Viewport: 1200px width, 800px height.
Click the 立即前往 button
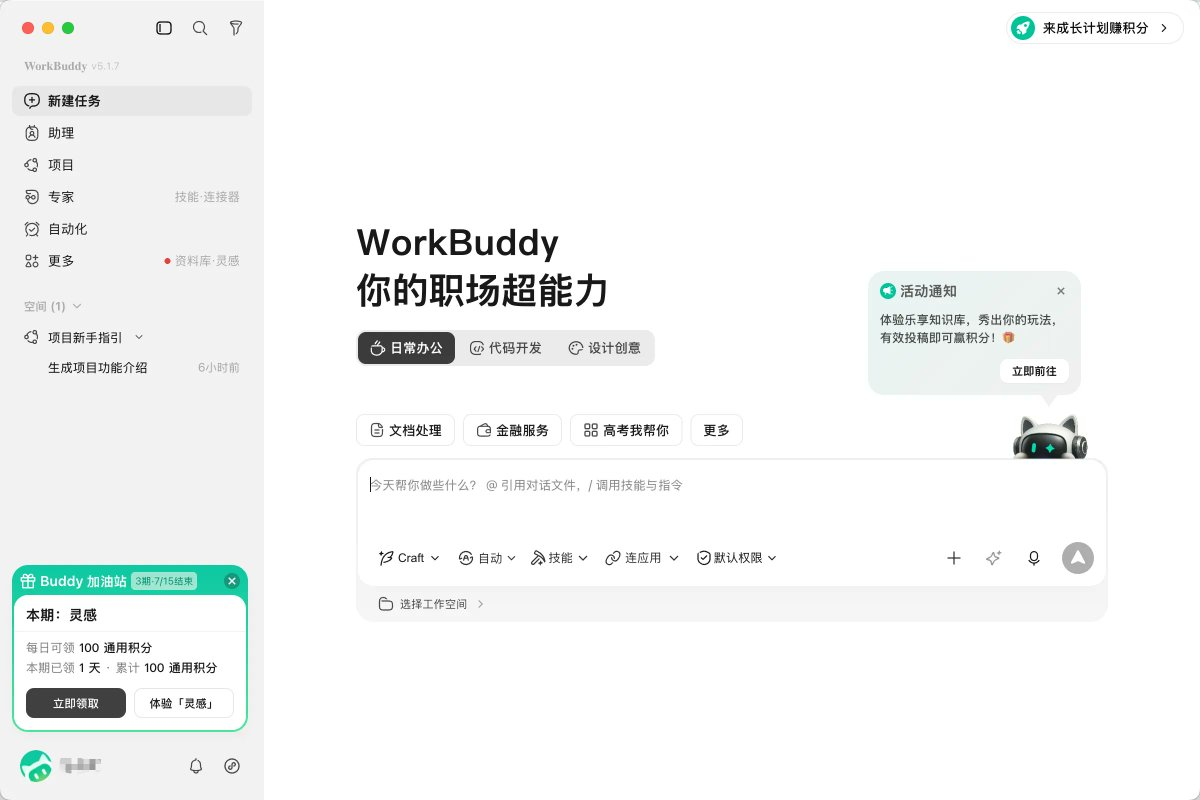[1034, 371]
